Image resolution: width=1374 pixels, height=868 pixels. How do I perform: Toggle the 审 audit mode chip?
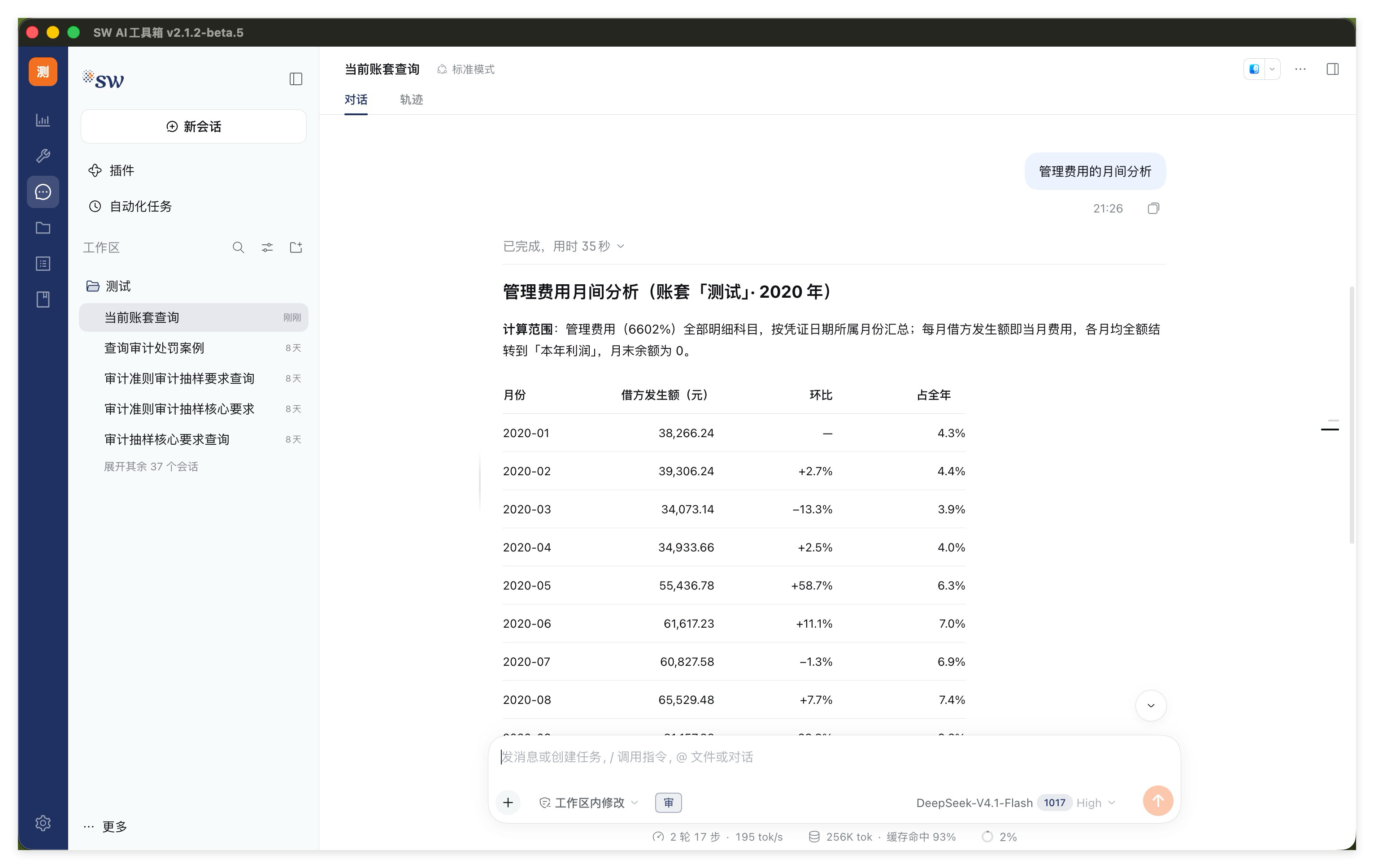coord(668,803)
